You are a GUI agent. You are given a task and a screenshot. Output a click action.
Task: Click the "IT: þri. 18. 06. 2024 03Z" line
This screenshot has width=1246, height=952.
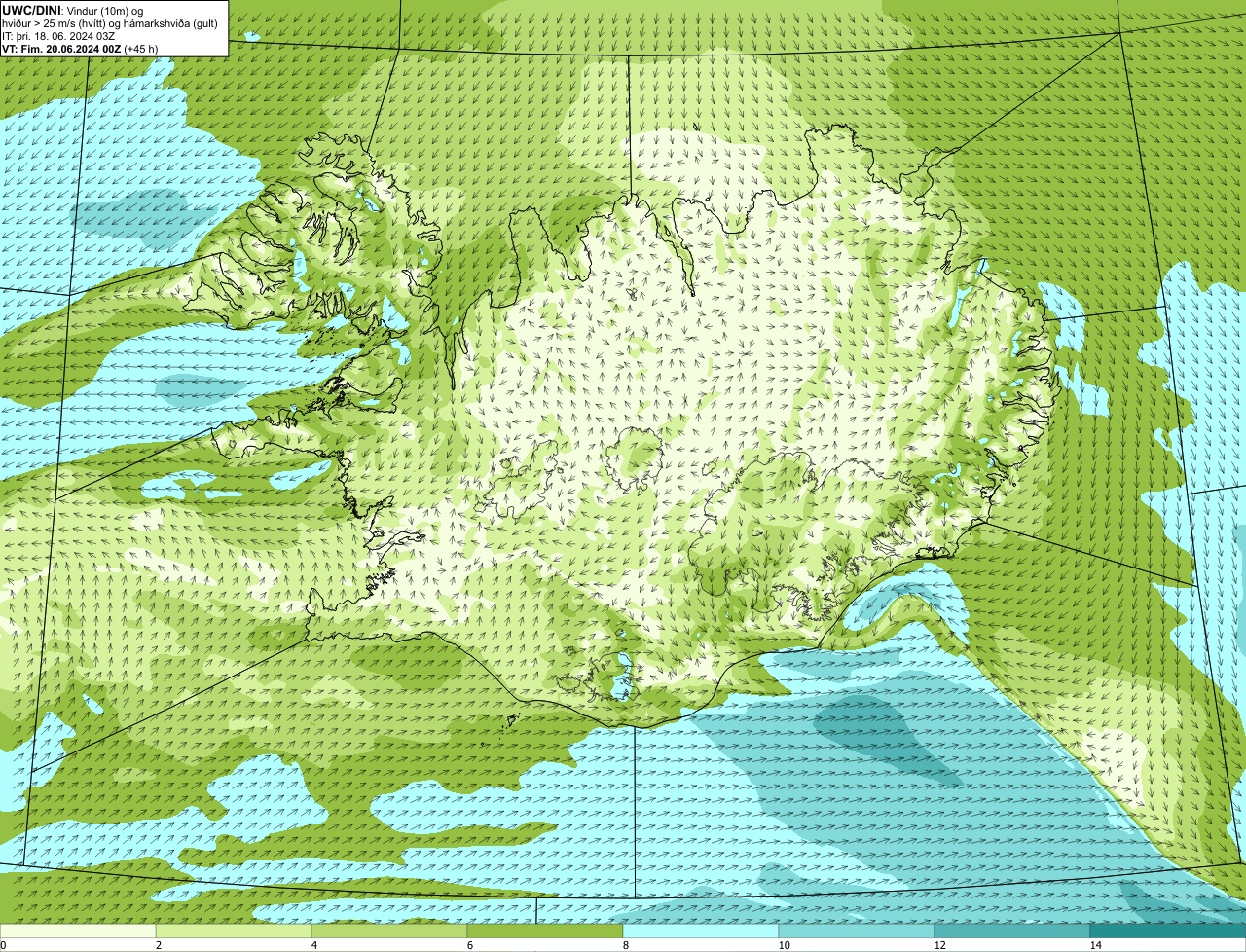click(58, 35)
